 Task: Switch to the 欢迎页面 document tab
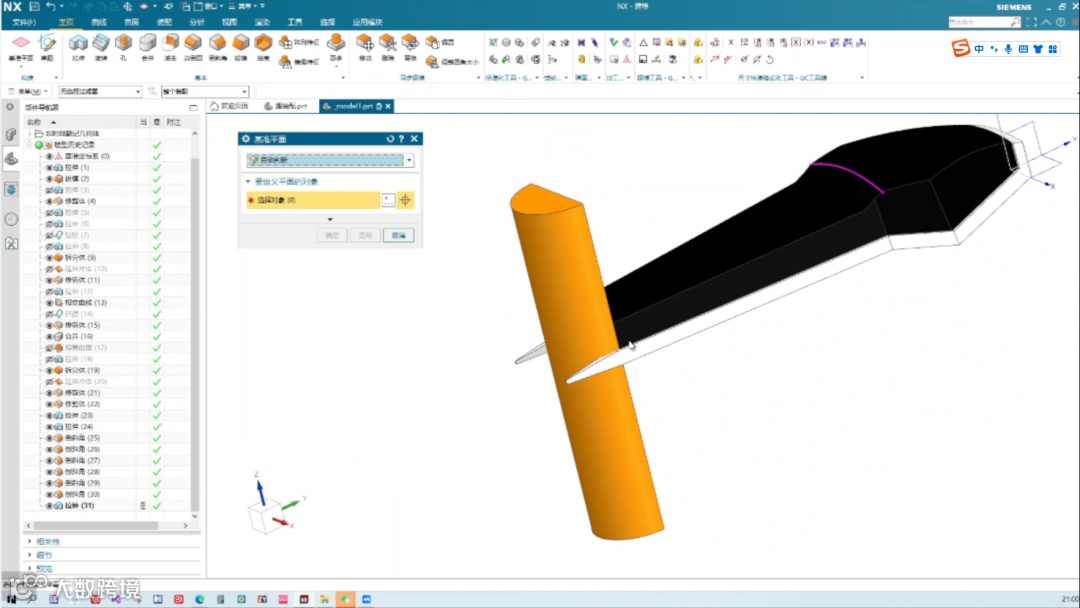[x=229, y=106]
